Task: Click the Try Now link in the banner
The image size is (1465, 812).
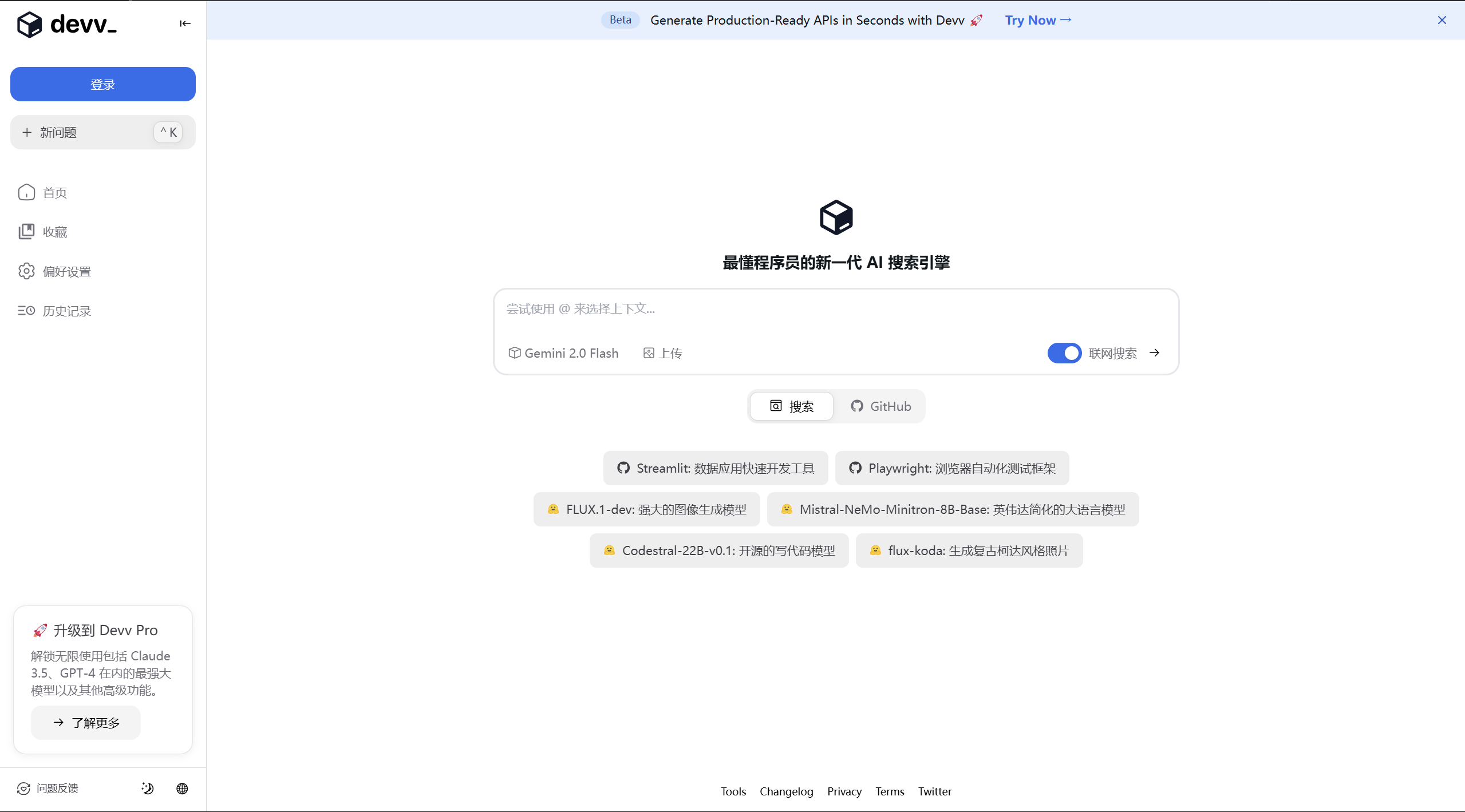Action: click(1038, 20)
